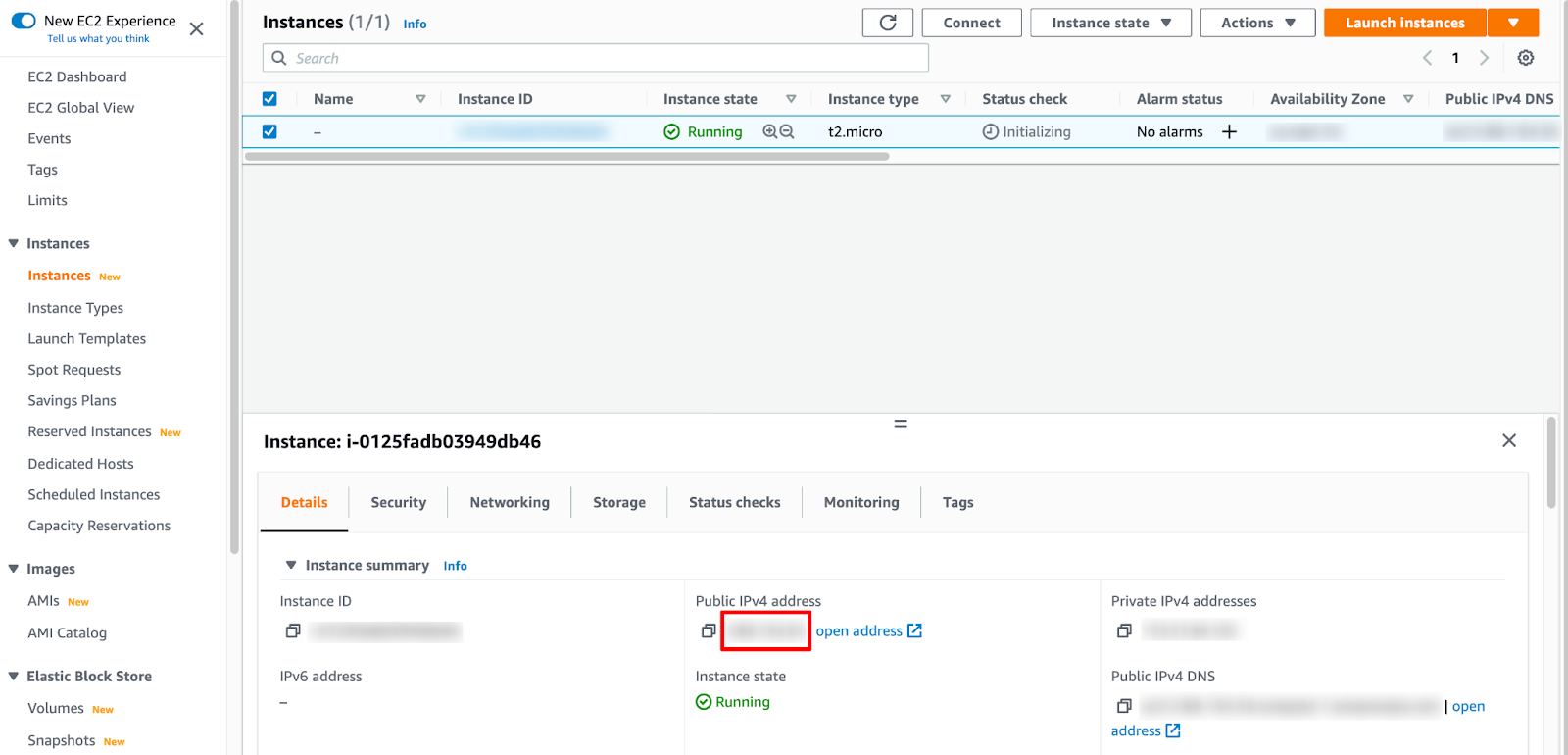
Task: Collapse the Instances sidebar section
Action: click(x=14, y=243)
